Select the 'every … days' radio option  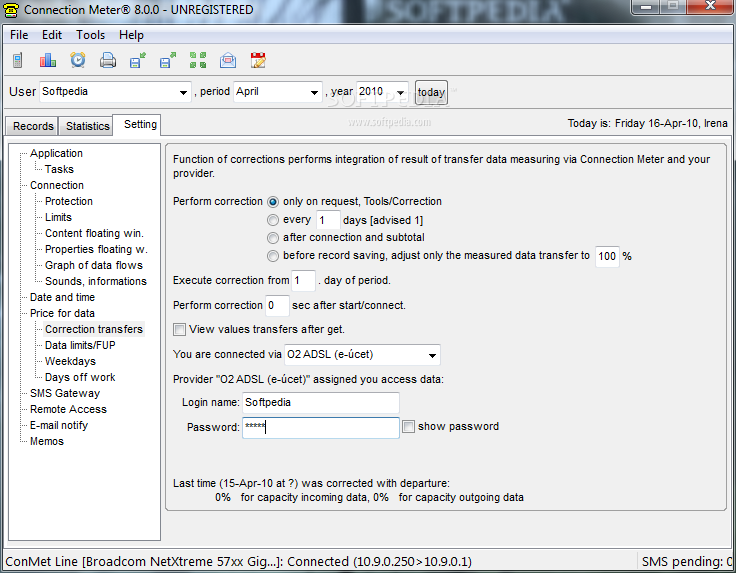(x=273, y=220)
